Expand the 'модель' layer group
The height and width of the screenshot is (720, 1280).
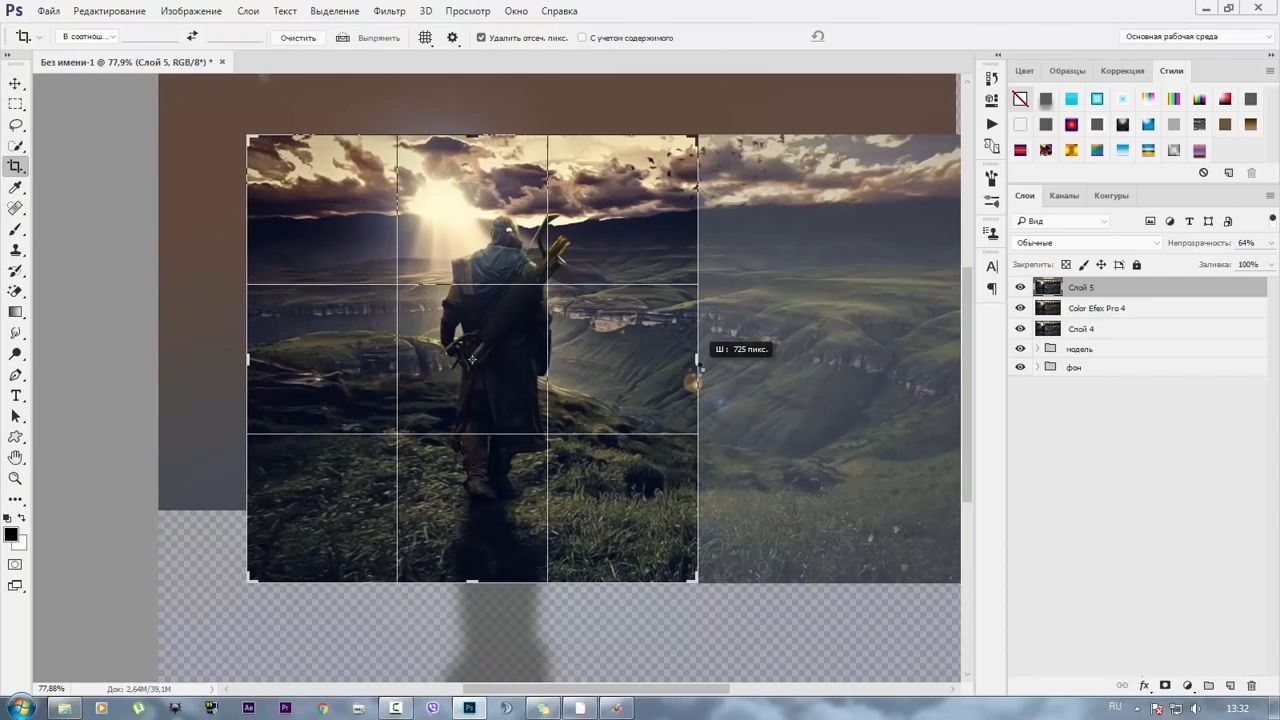click(x=1037, y=349)
